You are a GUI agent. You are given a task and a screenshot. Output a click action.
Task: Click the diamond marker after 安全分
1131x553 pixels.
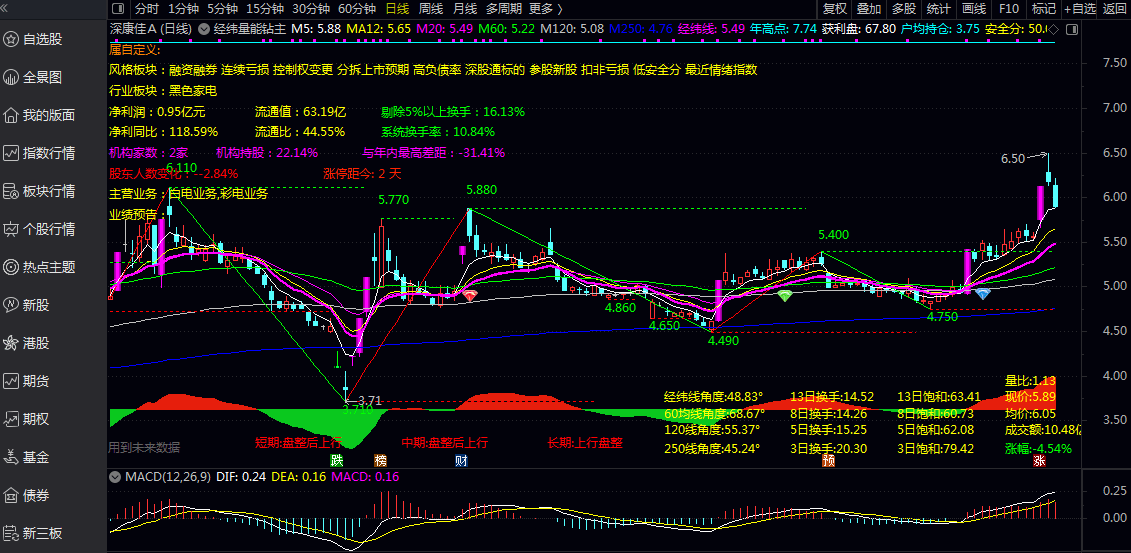[1054, 30]
